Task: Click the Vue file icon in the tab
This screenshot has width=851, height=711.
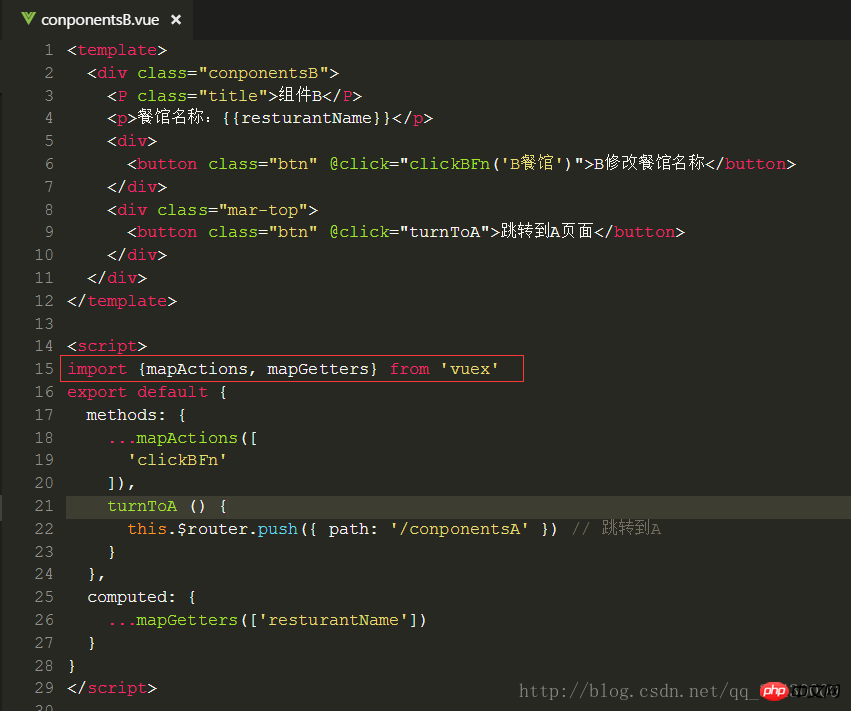Action: (x=28, y=19)
